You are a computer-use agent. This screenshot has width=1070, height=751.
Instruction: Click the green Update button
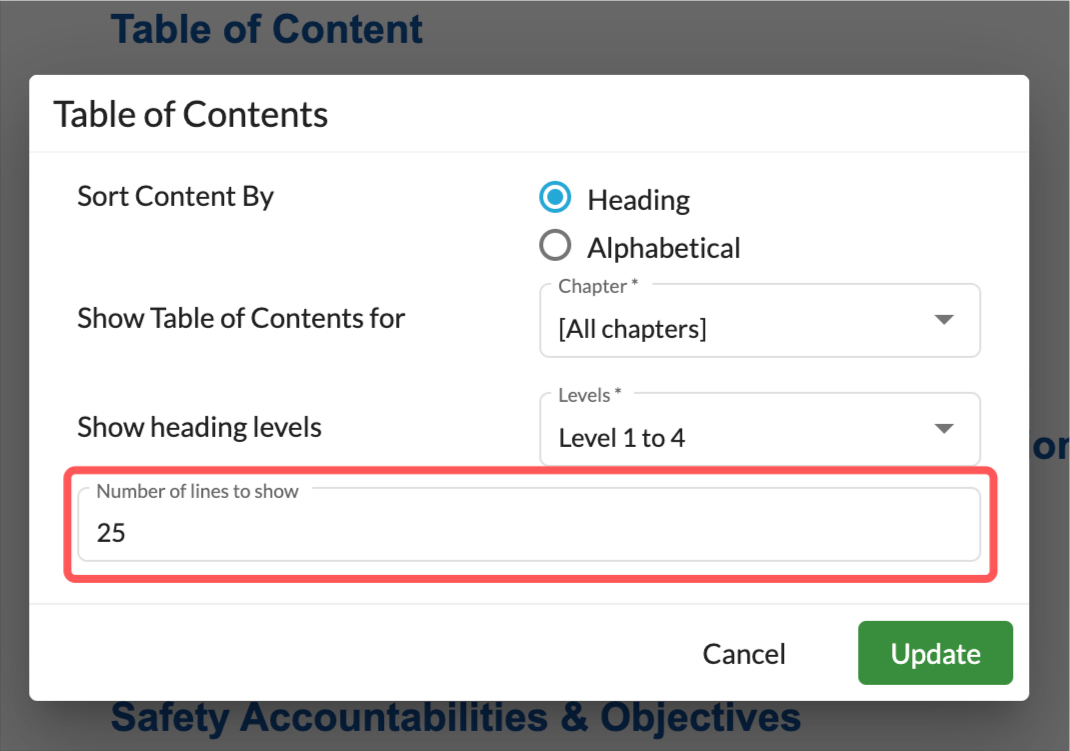(935, 653)
